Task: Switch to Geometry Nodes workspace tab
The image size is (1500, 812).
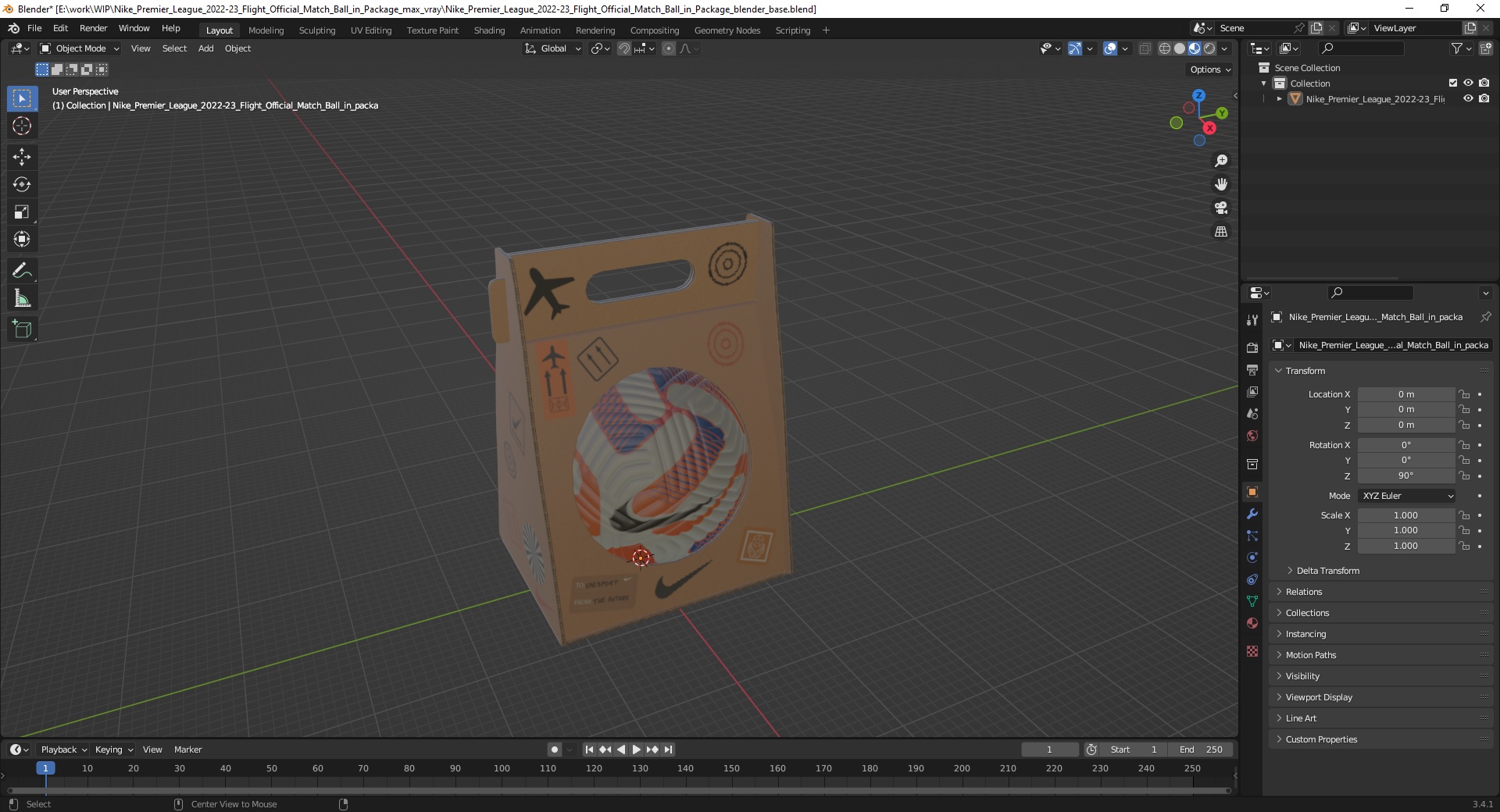Action: pos(727,30)
